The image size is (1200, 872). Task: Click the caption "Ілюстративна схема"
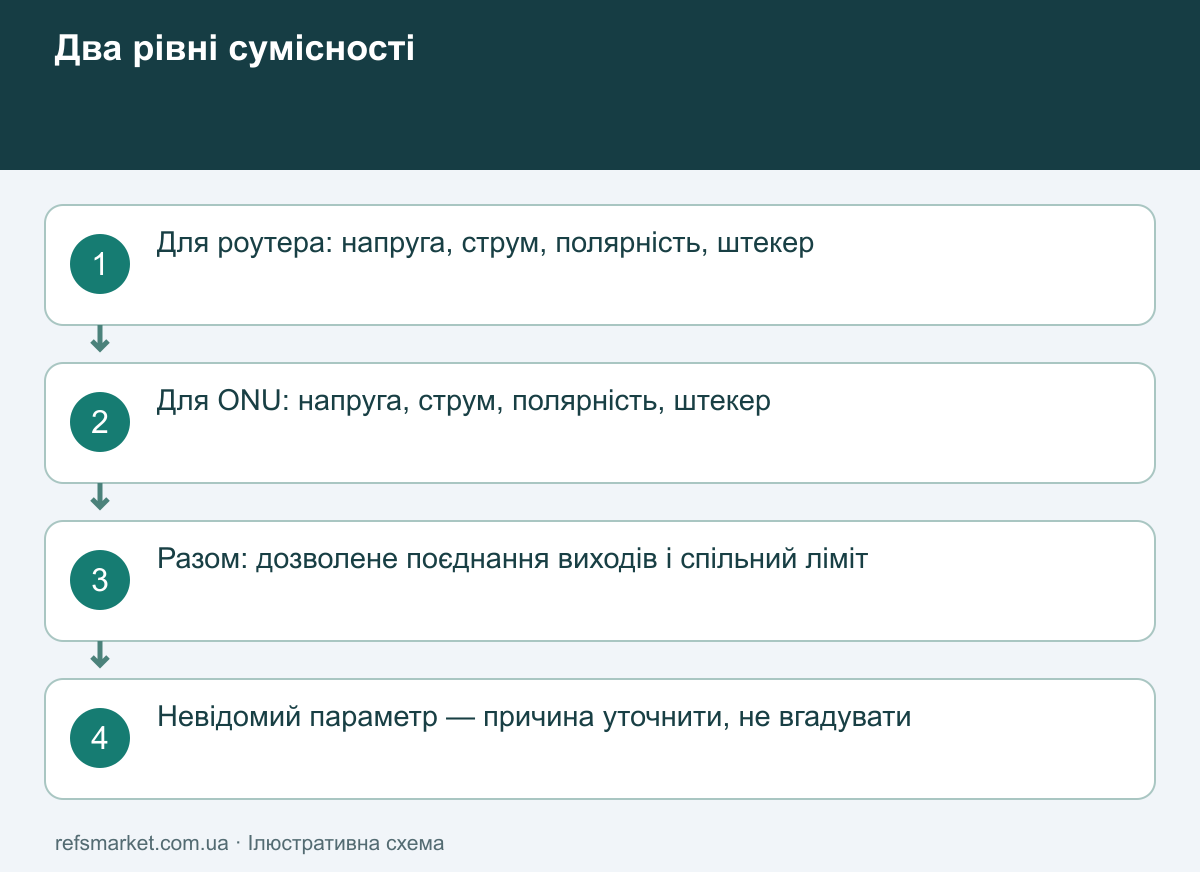(x=346, y=843)
